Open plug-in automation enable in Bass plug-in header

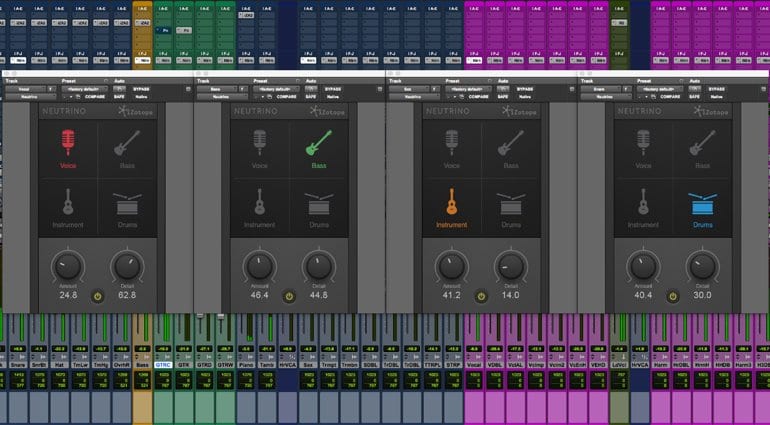pos(311,89)
